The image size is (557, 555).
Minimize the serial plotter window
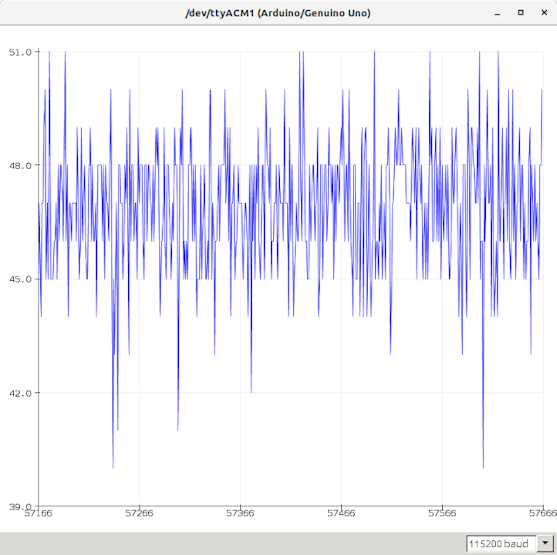tap(497, 14)
